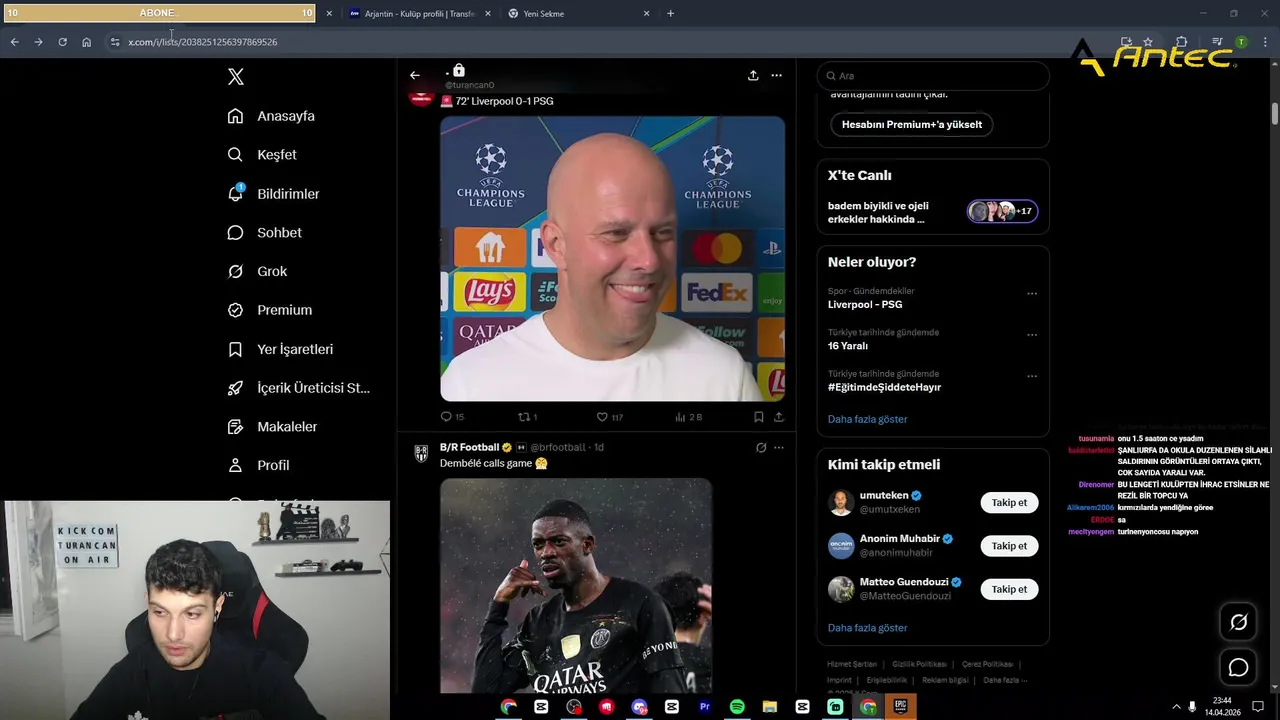Open Makaleler in the sidebar

(x=272, y=427)
